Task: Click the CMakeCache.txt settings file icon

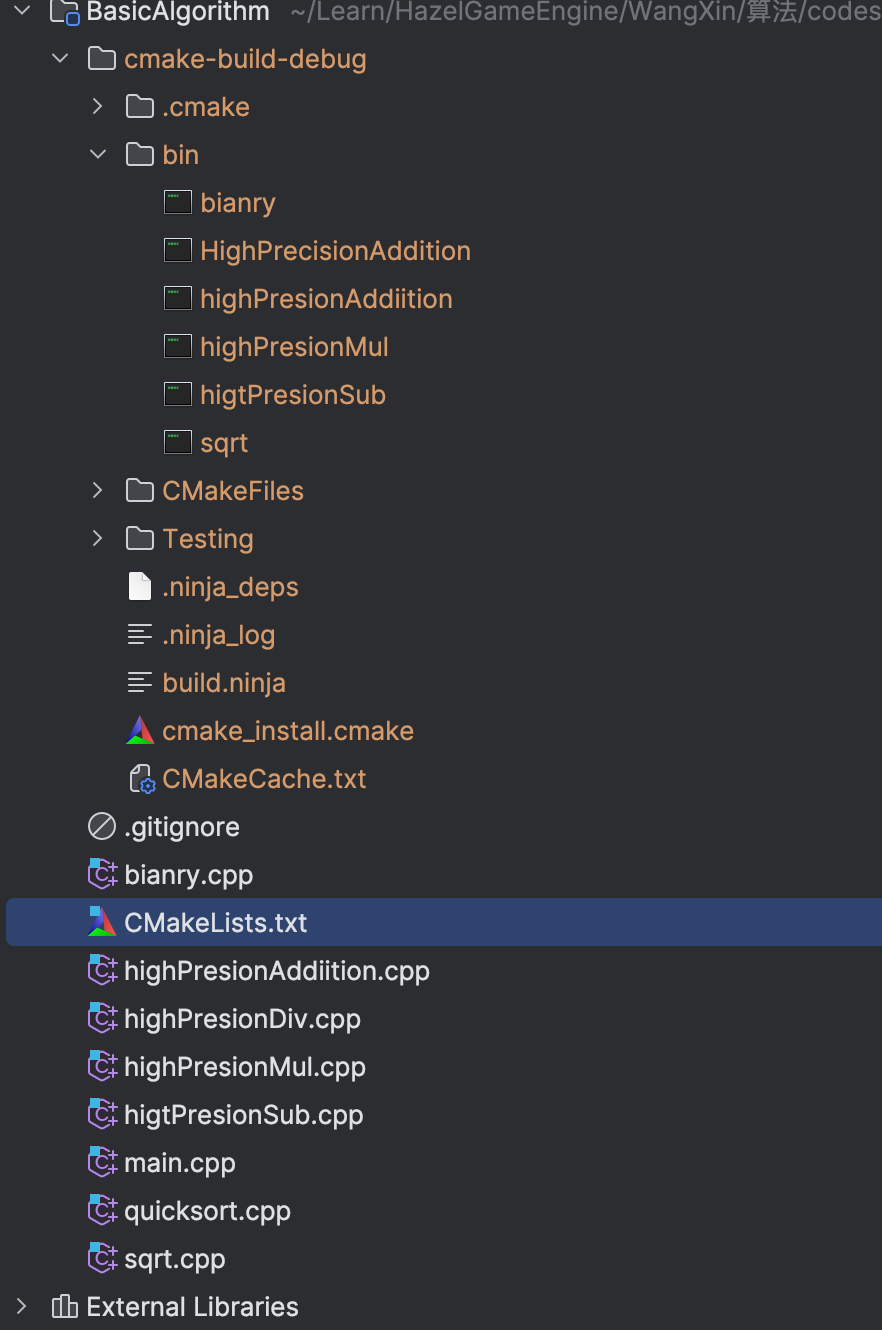Action: click(141, 779)
